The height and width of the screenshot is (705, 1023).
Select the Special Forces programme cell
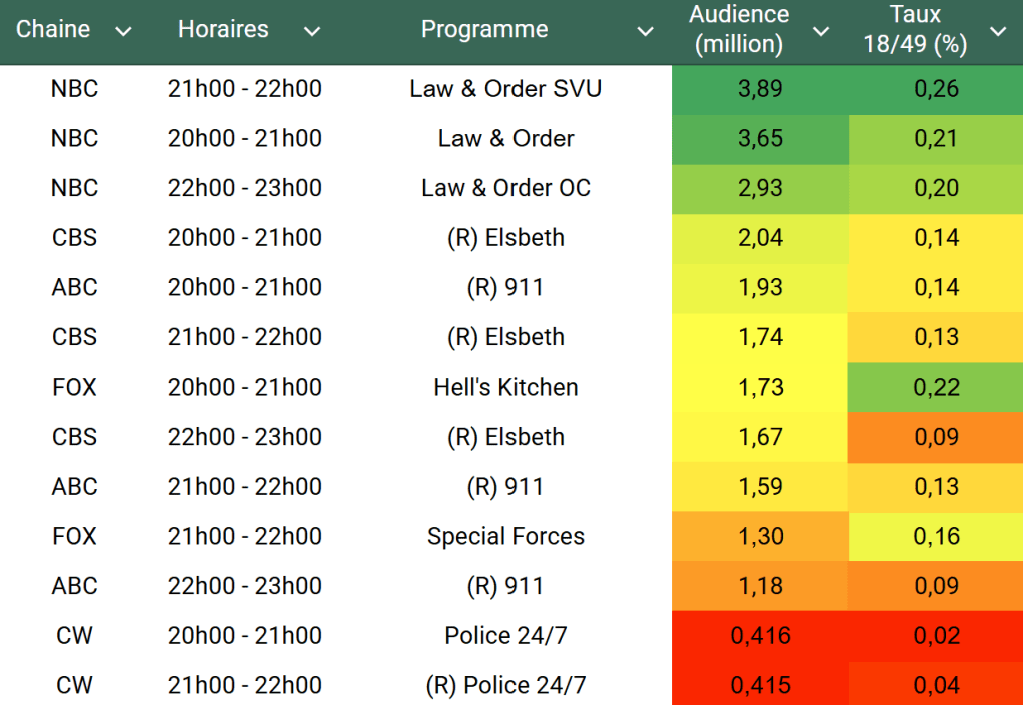(x=505, y=536)
